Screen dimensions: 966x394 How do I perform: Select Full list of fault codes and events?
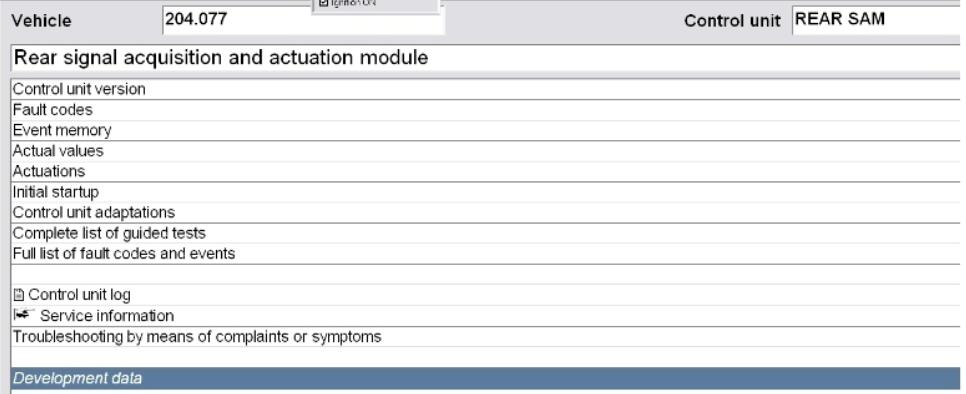point(485,254)
